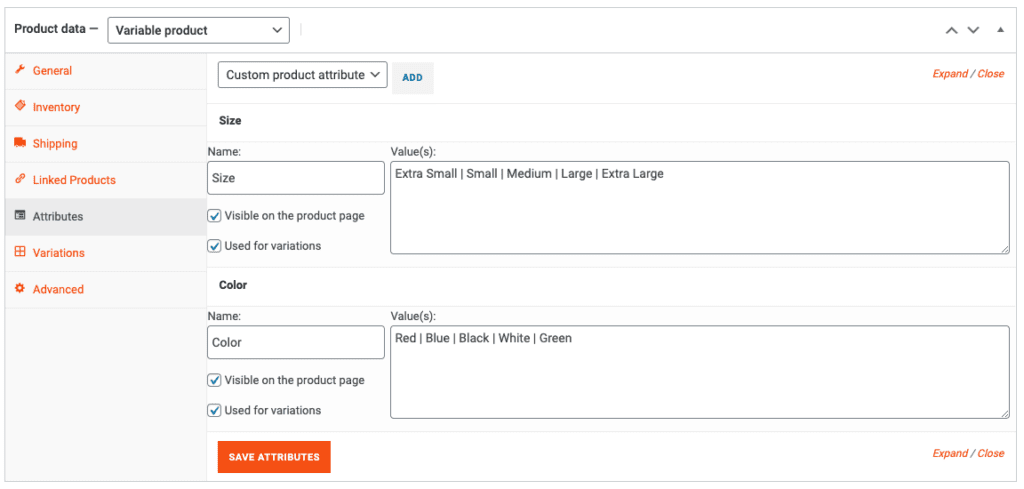Screen dimensions: 1024x489
Task: Select the Attributes tab
Action: tap(106, 217)
